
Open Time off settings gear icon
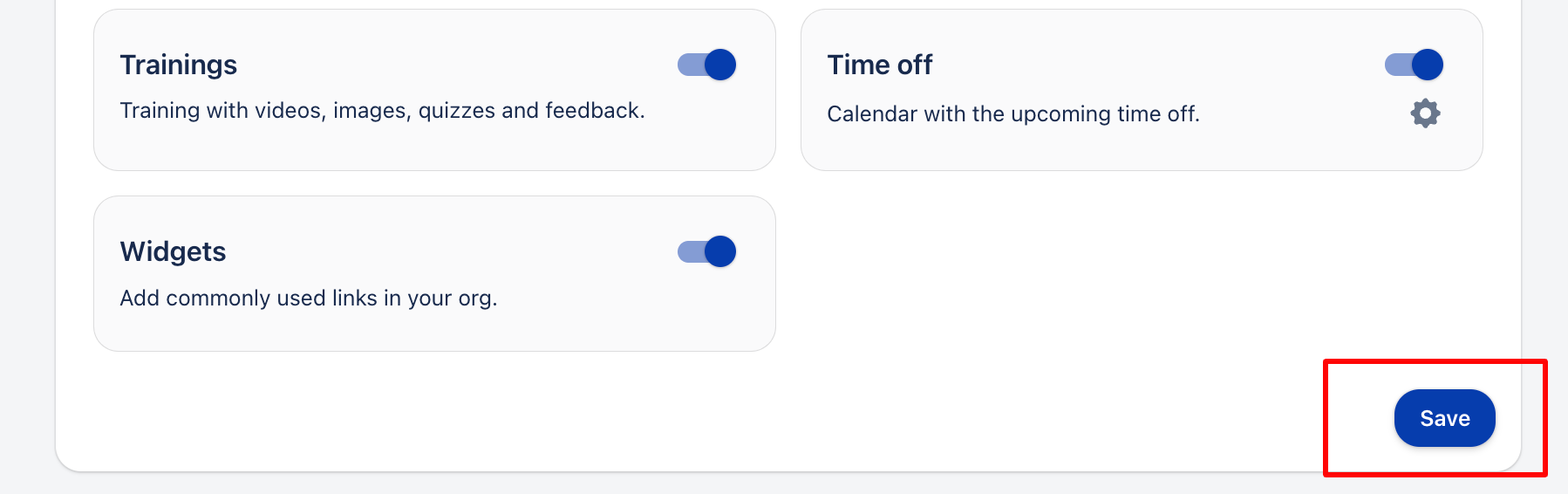click(1425, 113)
